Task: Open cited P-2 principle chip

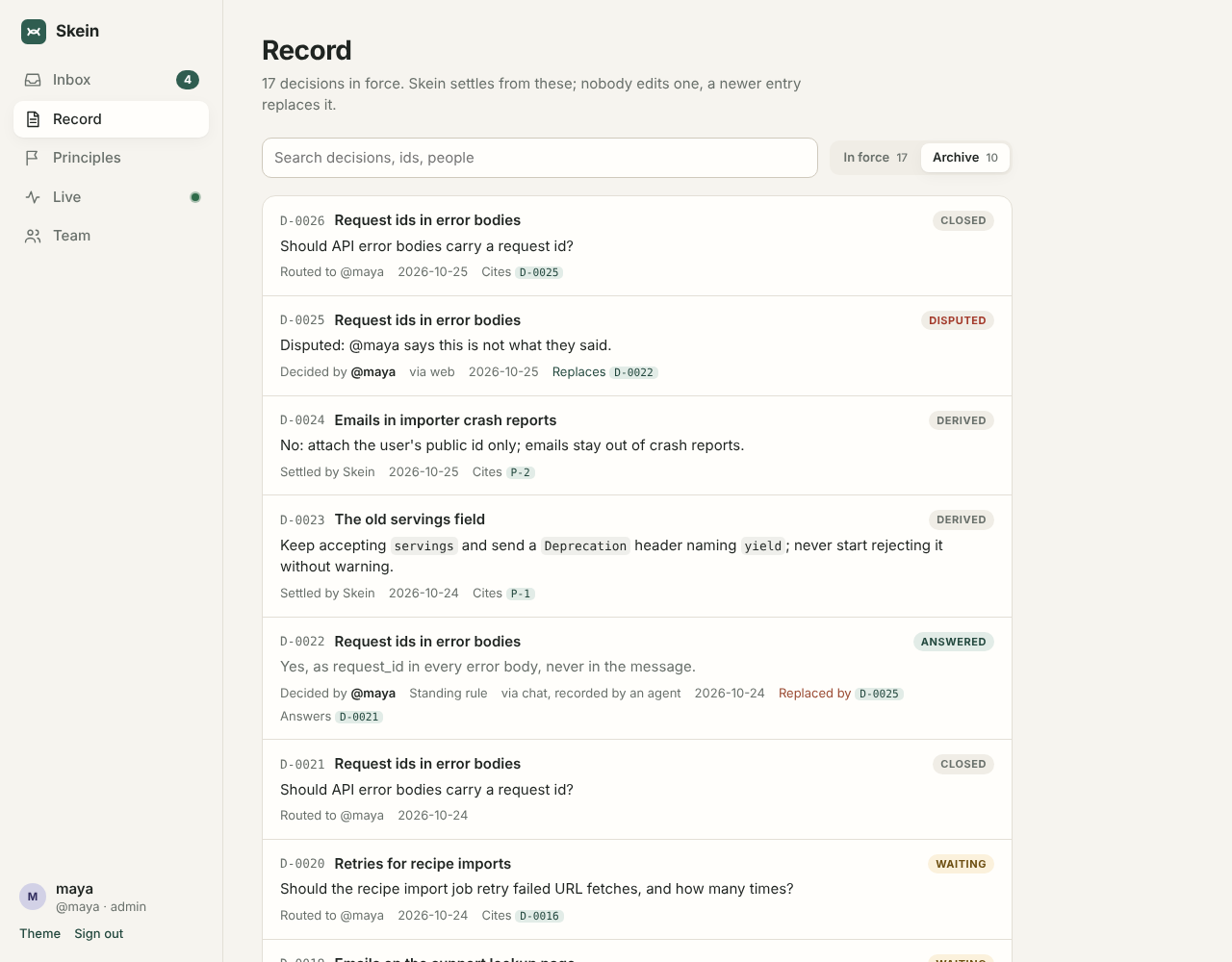Action: pyautogui.click(x=521, y=472)
